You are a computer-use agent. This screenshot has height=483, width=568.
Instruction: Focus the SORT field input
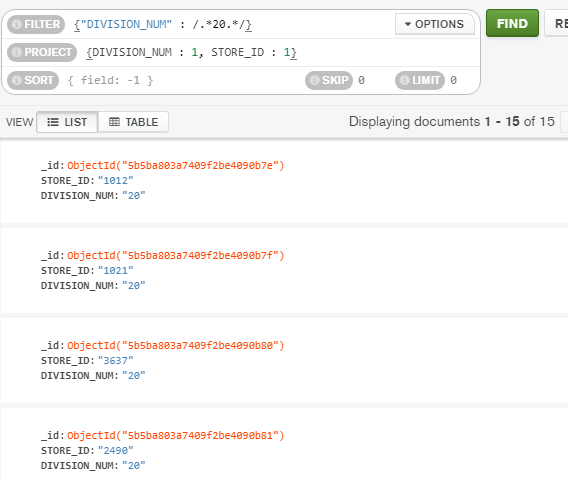[x=183, y=80]
